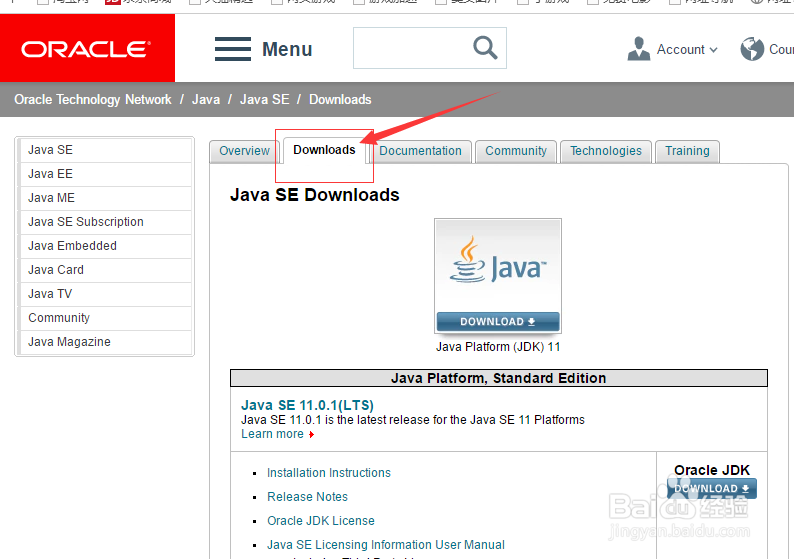Open Installation Instructions link
794x559 pixels.
pyautogui.click(x=329, y=472)
